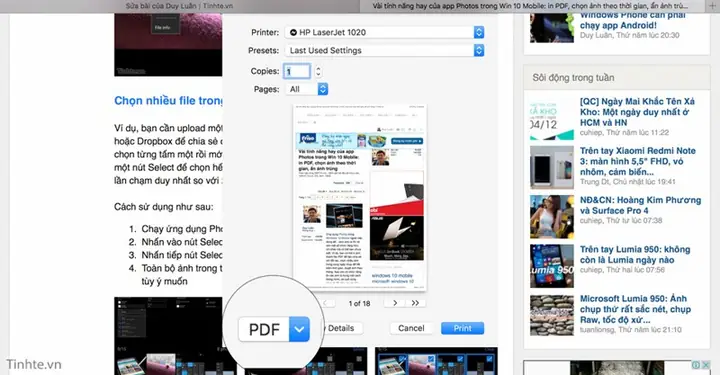The height and width of the screenshot is (375, 720).
Task: Open a new browser tab plus icon
Action: tap(712, 6)
